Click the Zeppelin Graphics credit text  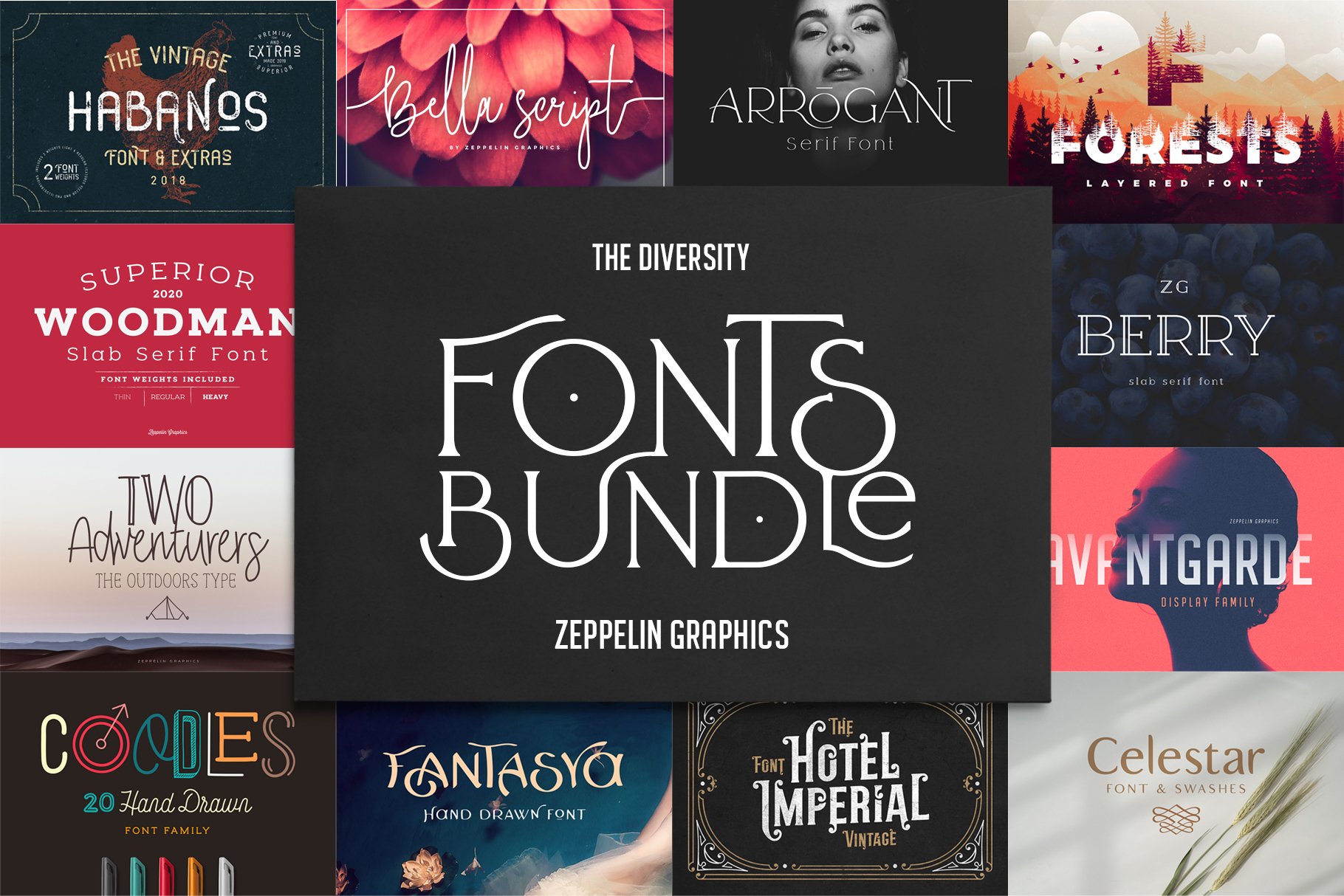672,631
